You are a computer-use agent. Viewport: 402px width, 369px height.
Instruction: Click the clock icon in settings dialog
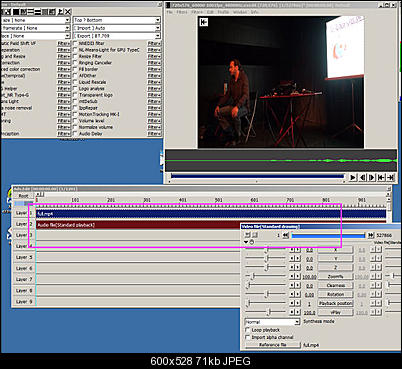point(252,242)
